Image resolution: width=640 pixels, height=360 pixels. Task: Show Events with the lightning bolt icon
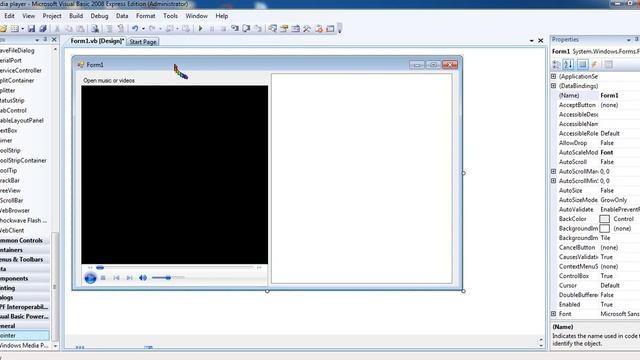click(x=595, y=64)
